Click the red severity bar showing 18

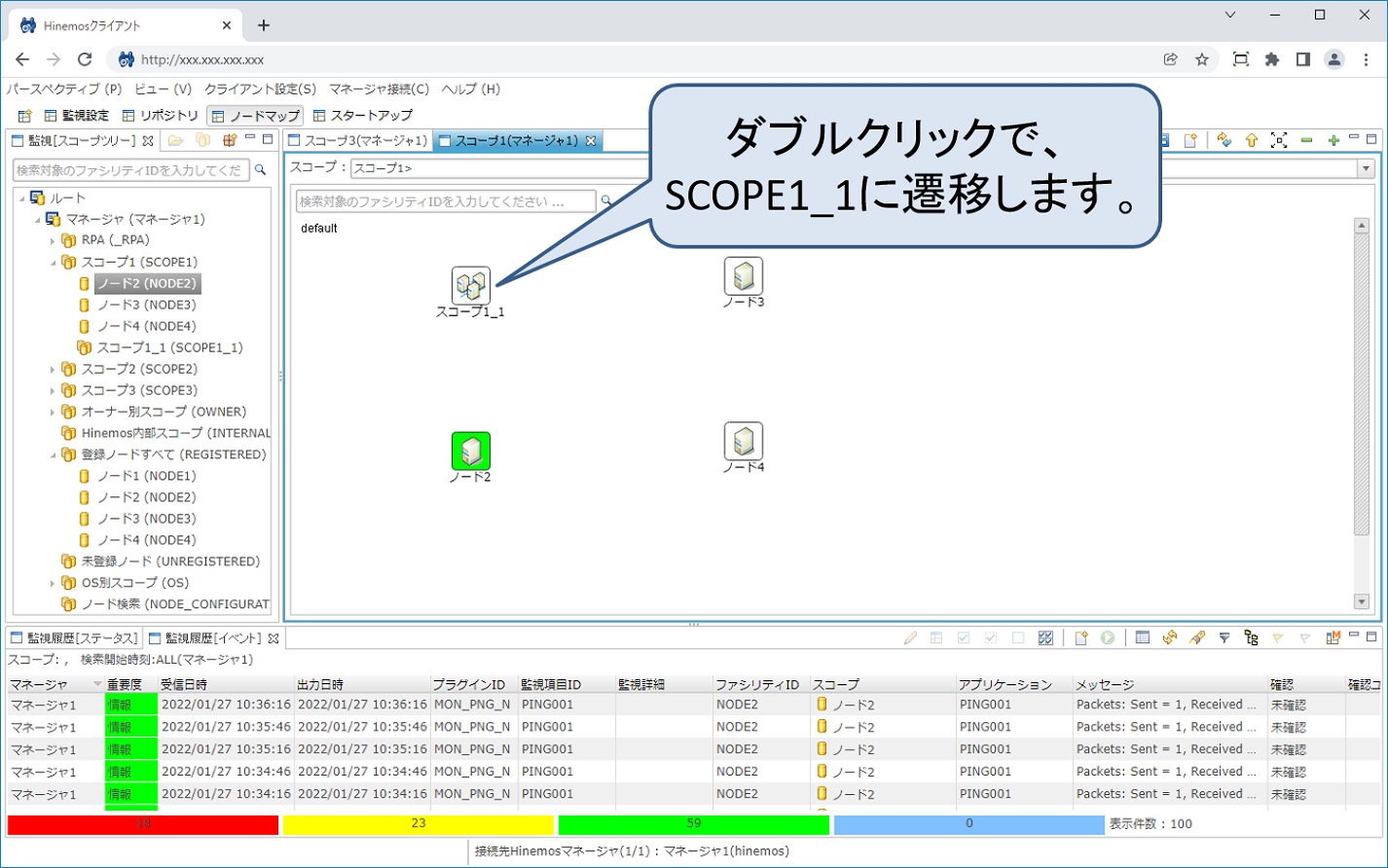(143, 824)
